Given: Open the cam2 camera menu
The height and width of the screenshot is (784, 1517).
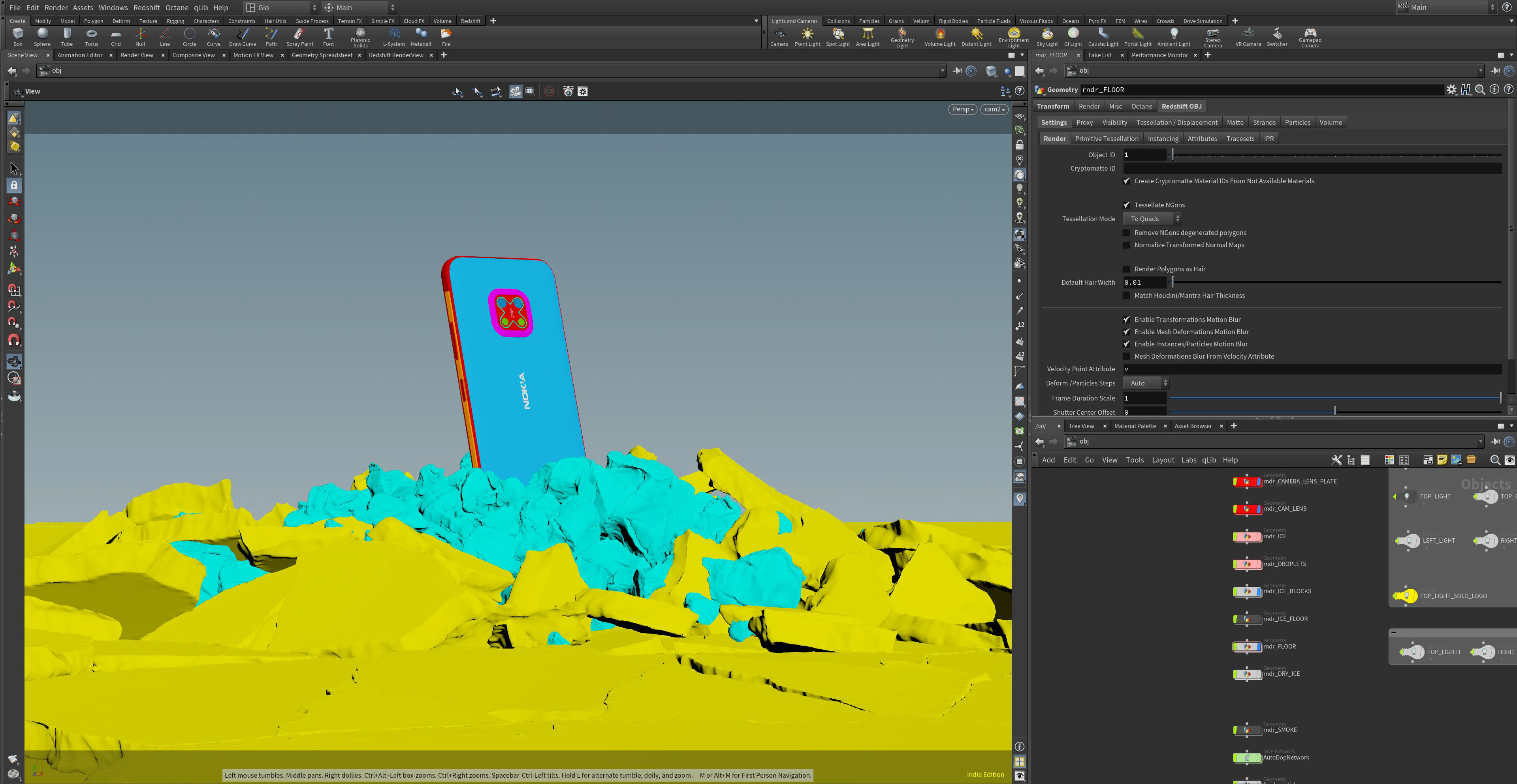Looking at the screenshot, I should pyautogui.click(x=994, y=109).
